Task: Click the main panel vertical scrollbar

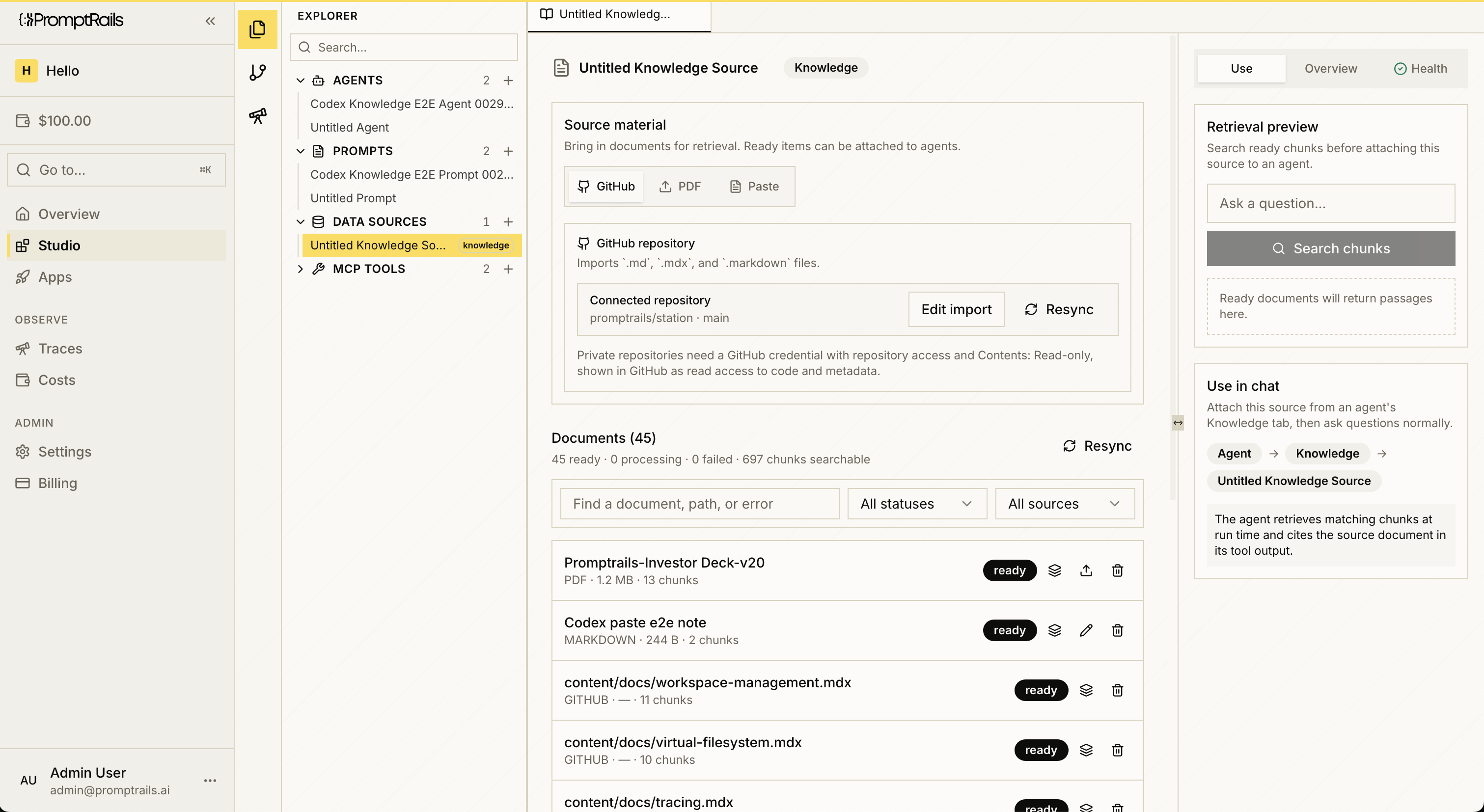Action: point(1172,268)
